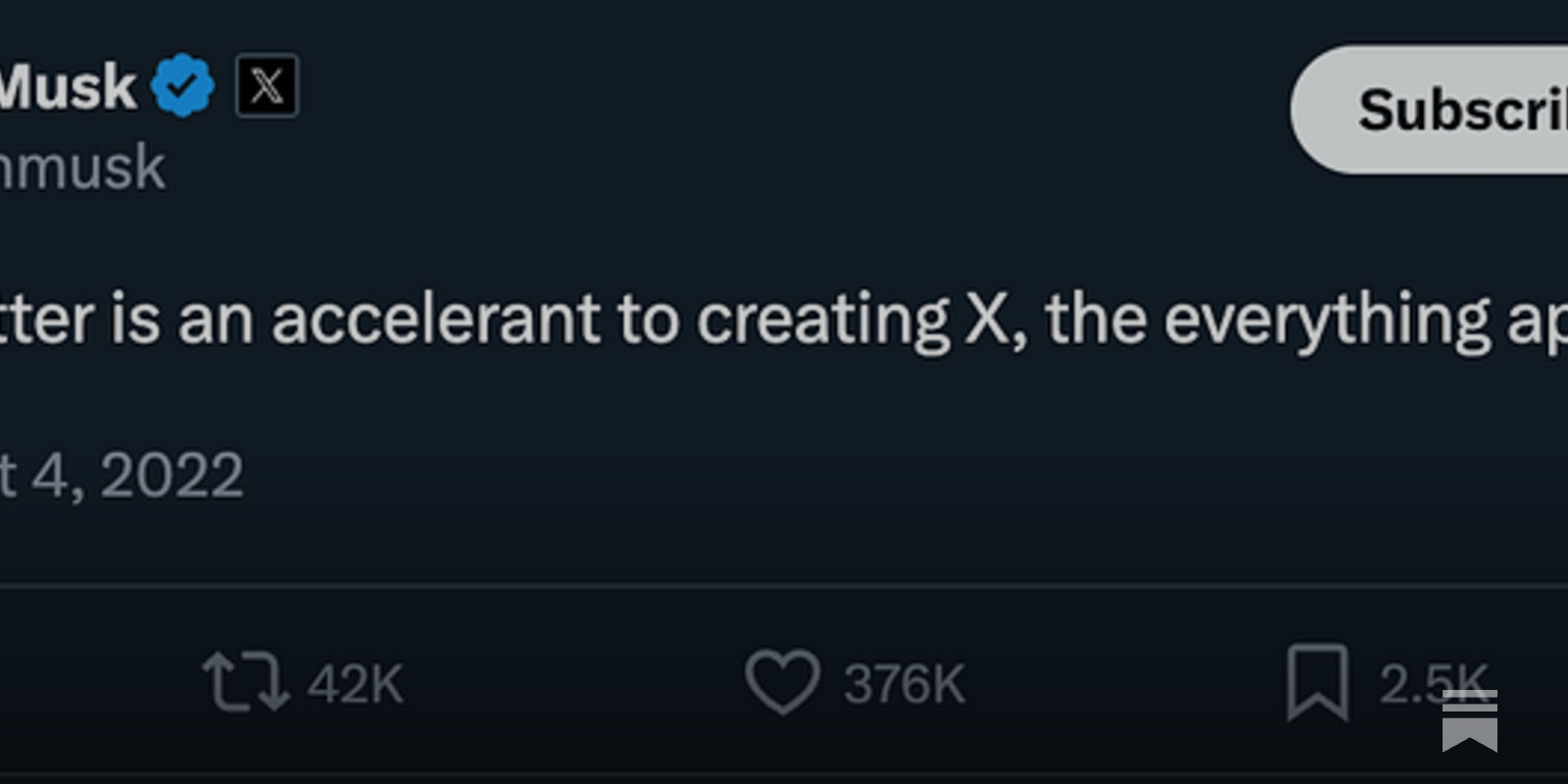Click the repost arrows icon
1568x784 pixels.
[x=246, y=682]
